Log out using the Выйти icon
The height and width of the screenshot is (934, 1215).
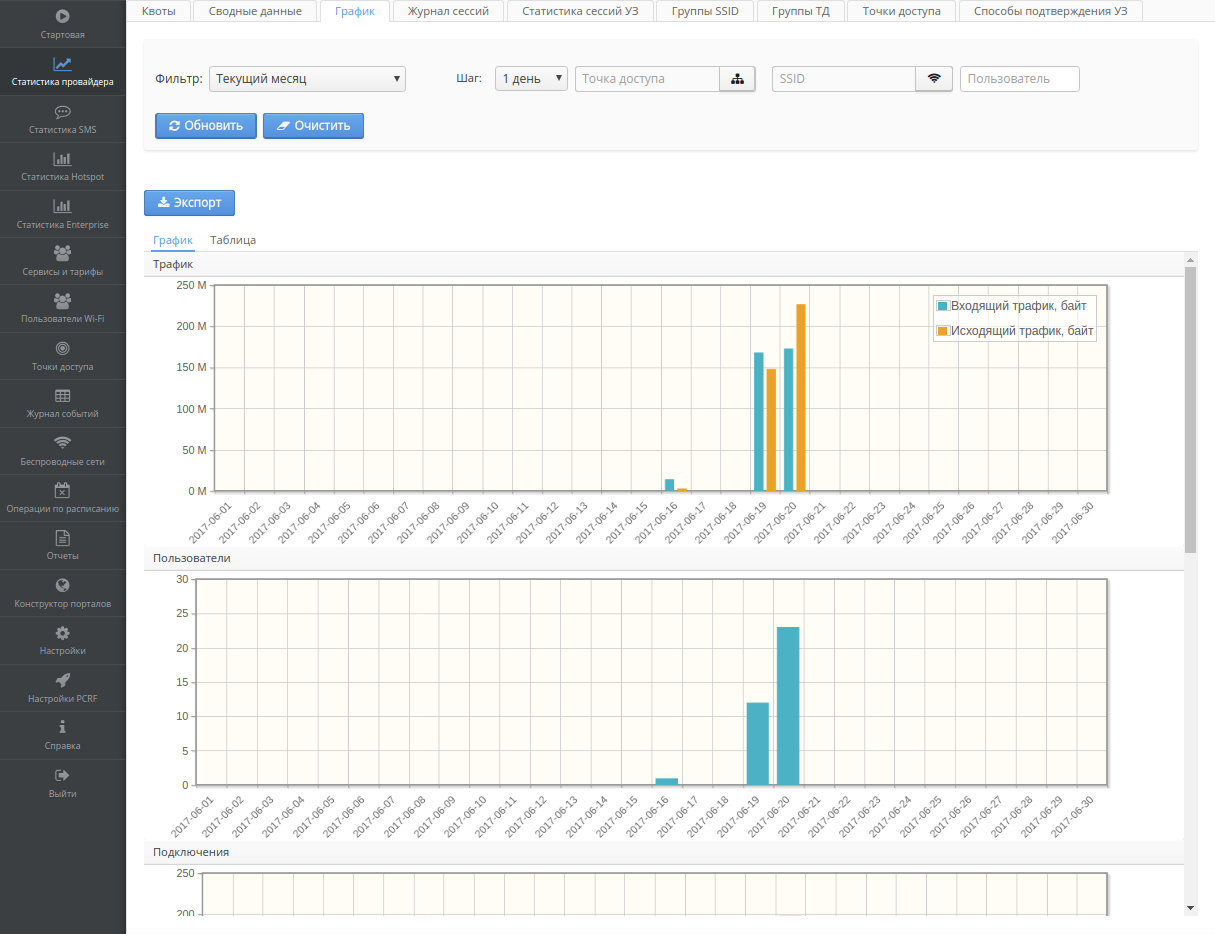[62, 775]
